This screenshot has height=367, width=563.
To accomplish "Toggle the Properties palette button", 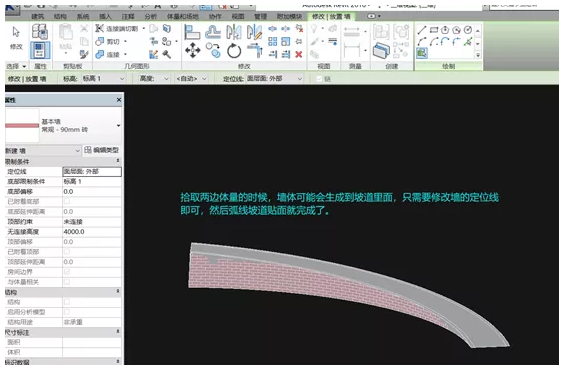I will click(x=40, y=50).
